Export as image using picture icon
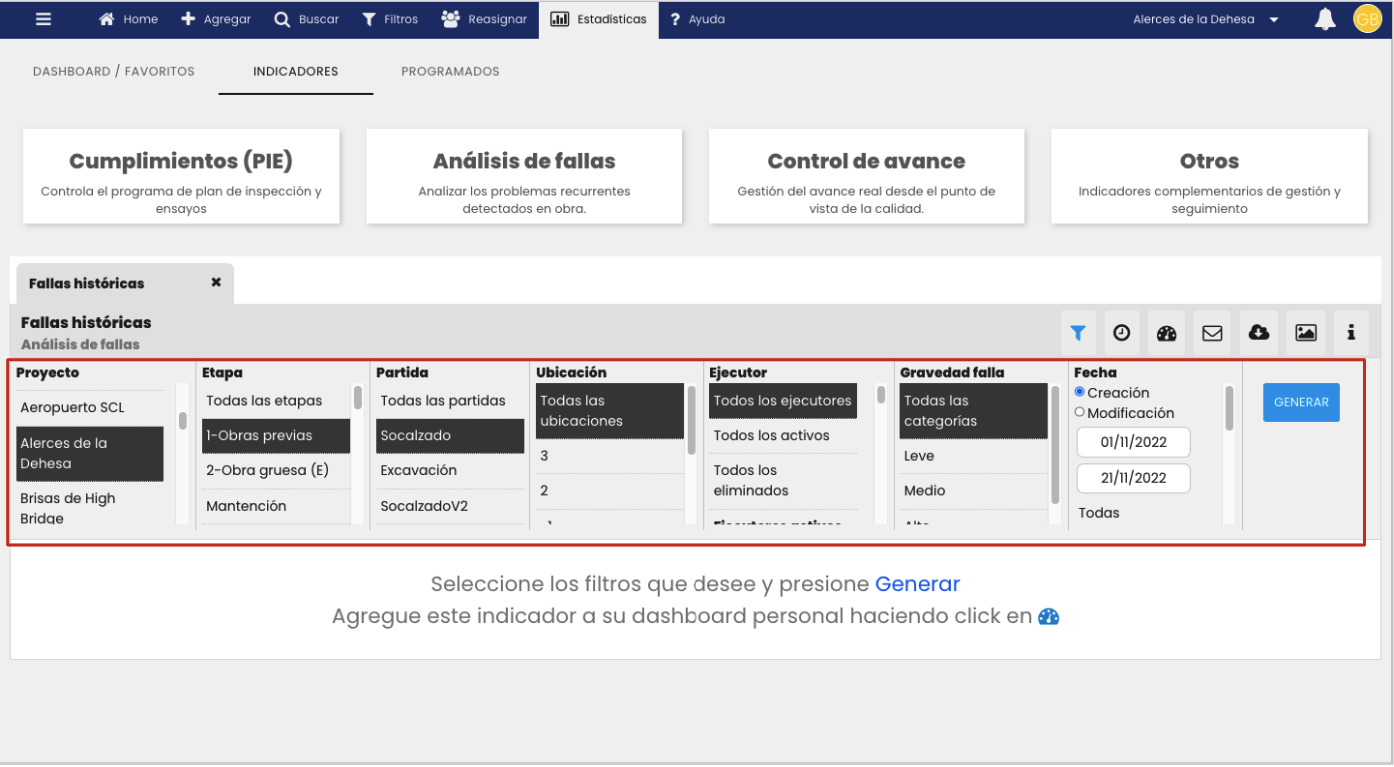 [x=1305, y=333]
